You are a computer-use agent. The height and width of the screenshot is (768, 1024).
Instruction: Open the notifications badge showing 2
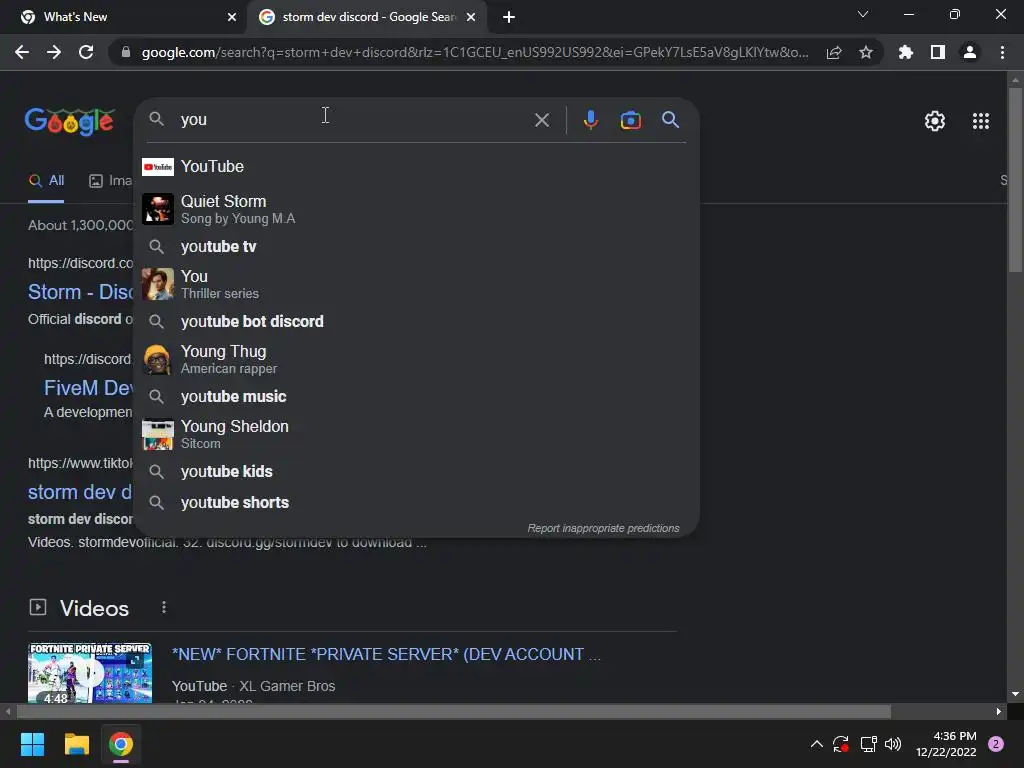click(995, 744)
